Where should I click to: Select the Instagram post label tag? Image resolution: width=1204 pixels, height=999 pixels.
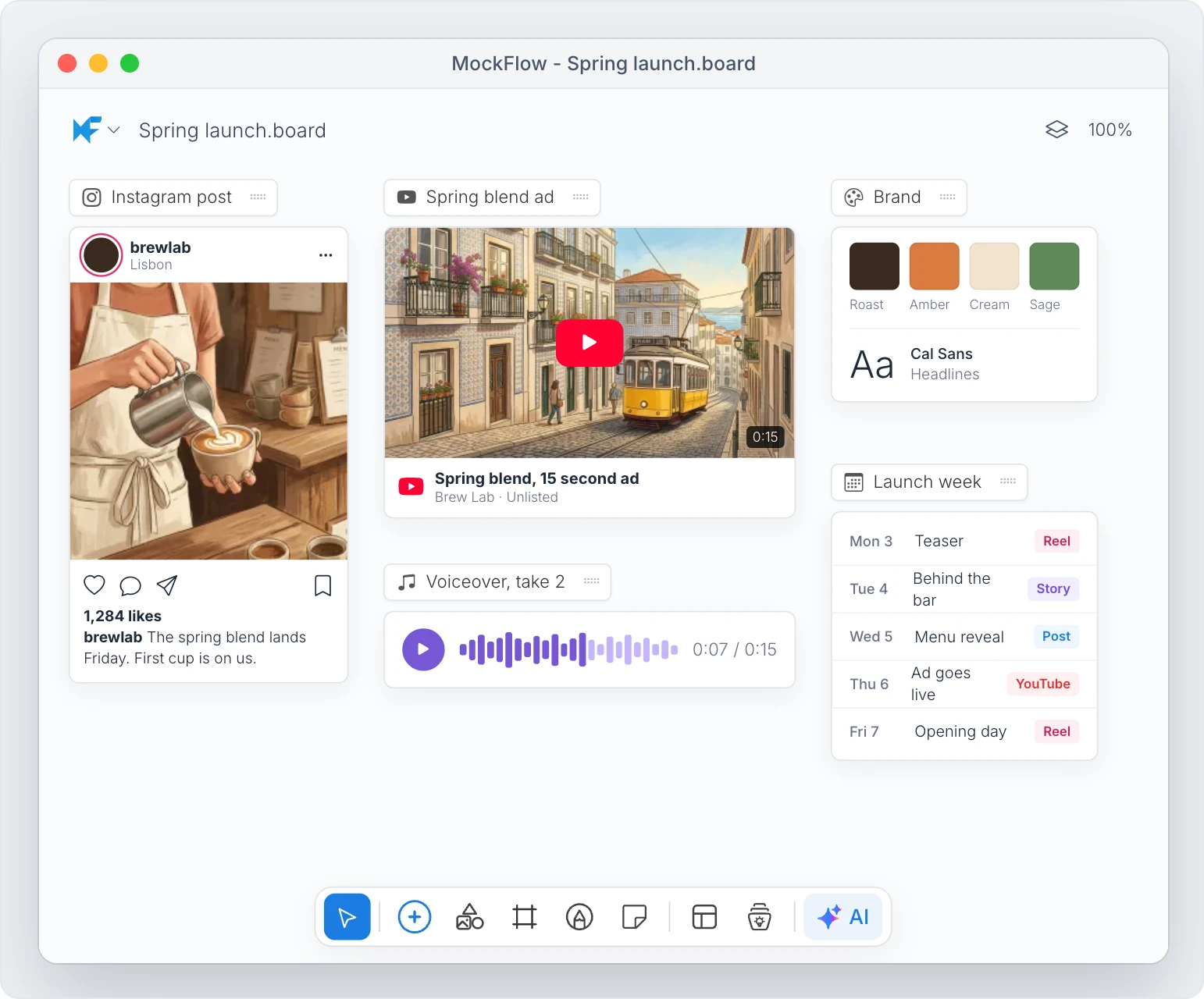click(x=173, y=197)
